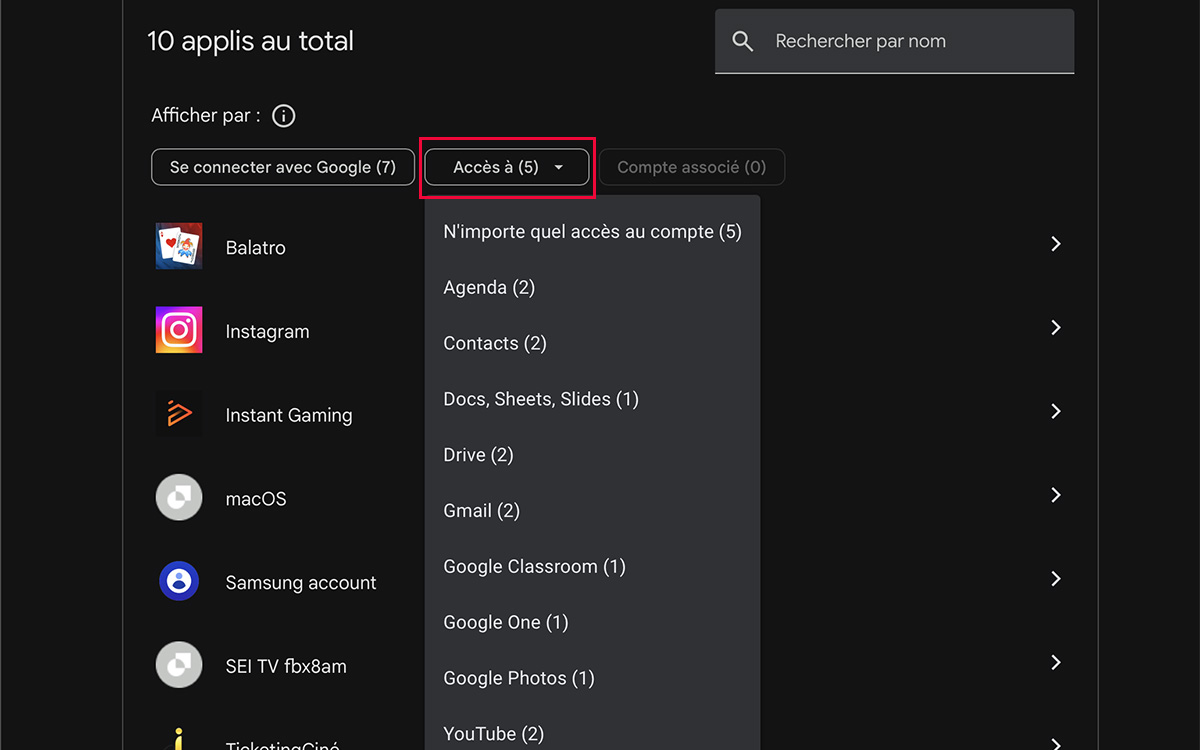The height and width of the screenshot is (750, 1200).
Task: Select Gmail (2) in the dropdown
Action: [x=593, y=511]
